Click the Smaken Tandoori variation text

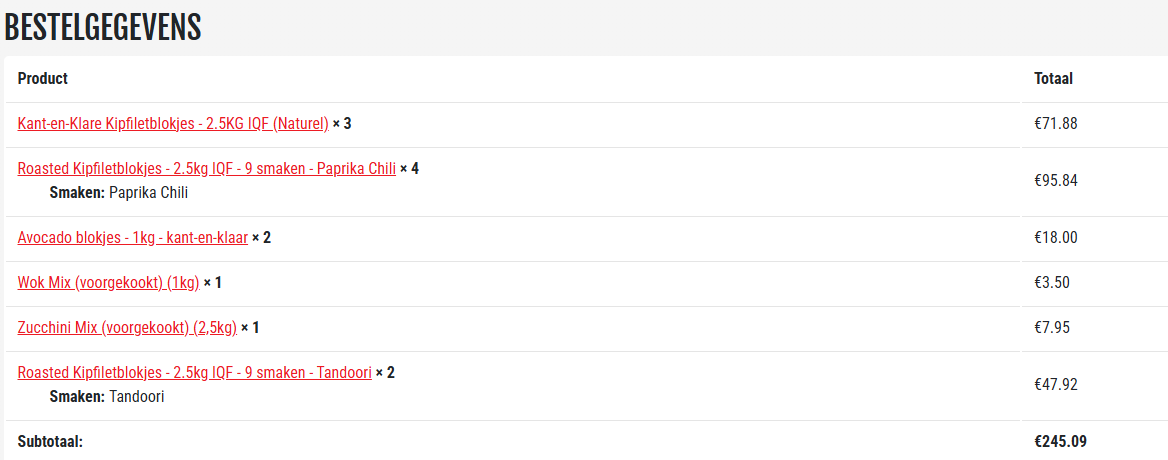(107, 397)
